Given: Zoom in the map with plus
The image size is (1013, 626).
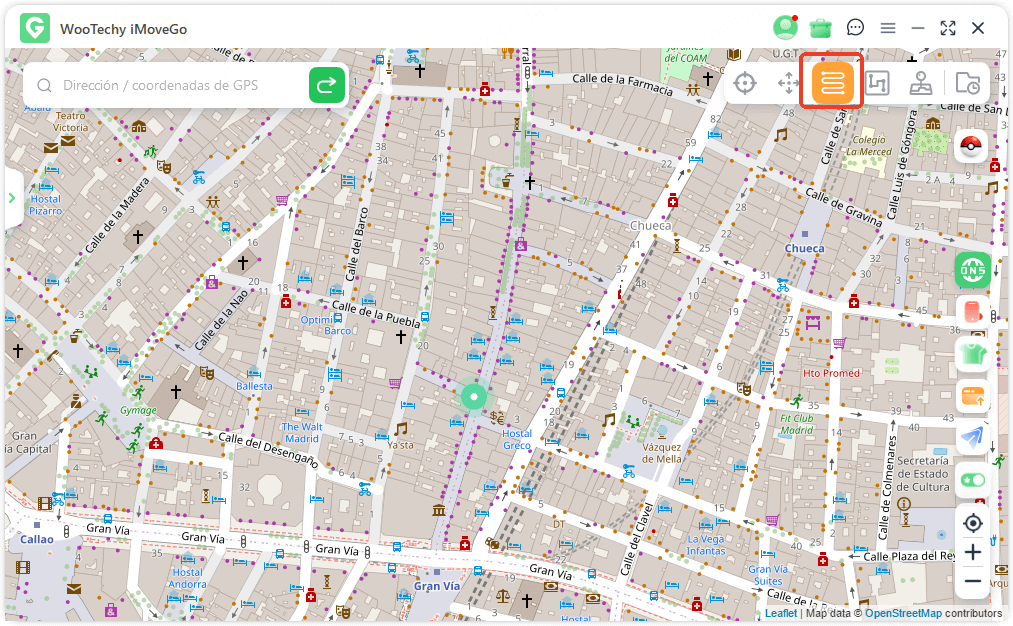Looking at the screenshot, I should pyautogui.click(x=972, y=552).
